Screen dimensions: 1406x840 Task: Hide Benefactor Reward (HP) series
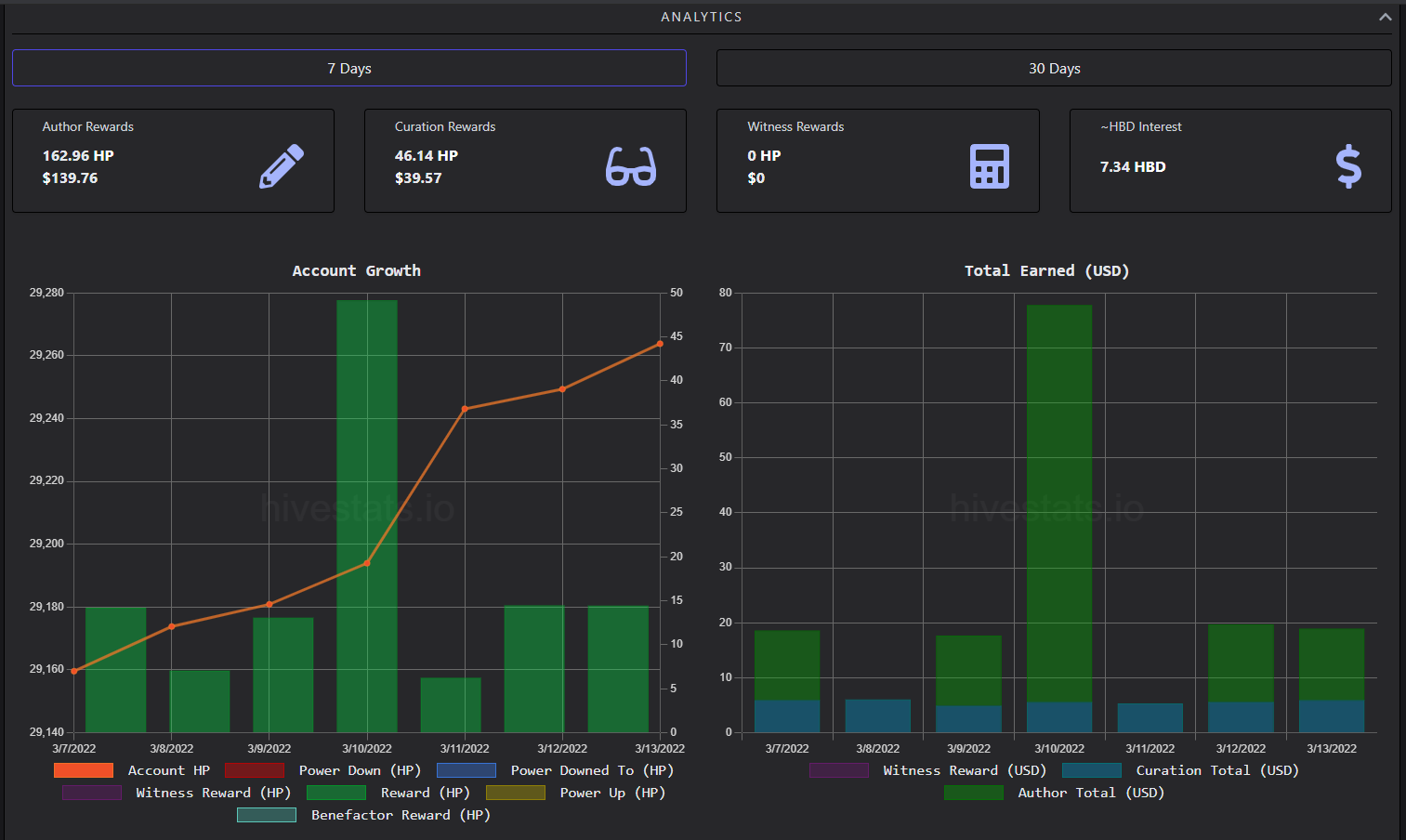point(363,815)
